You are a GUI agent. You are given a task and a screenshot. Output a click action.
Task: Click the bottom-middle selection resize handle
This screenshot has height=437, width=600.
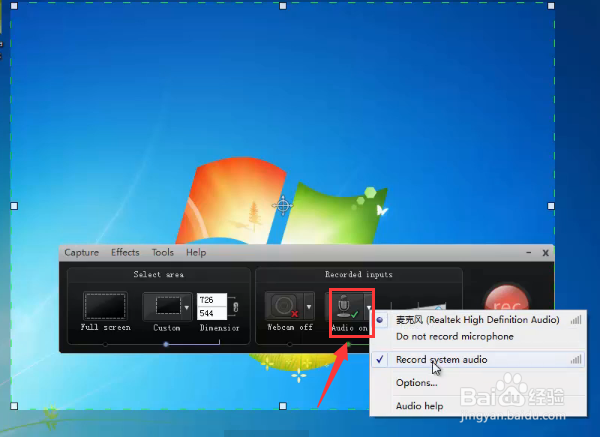click(283, 406)
